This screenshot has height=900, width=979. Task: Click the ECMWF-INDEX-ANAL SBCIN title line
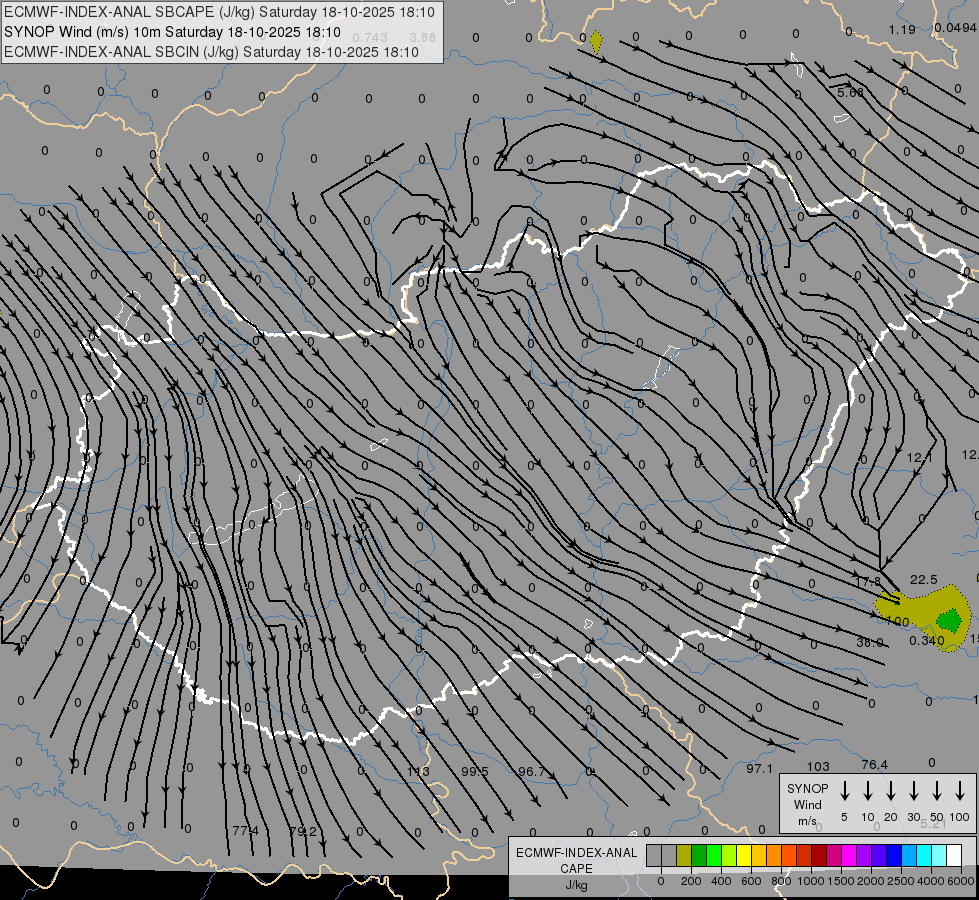tap(211, 51)
